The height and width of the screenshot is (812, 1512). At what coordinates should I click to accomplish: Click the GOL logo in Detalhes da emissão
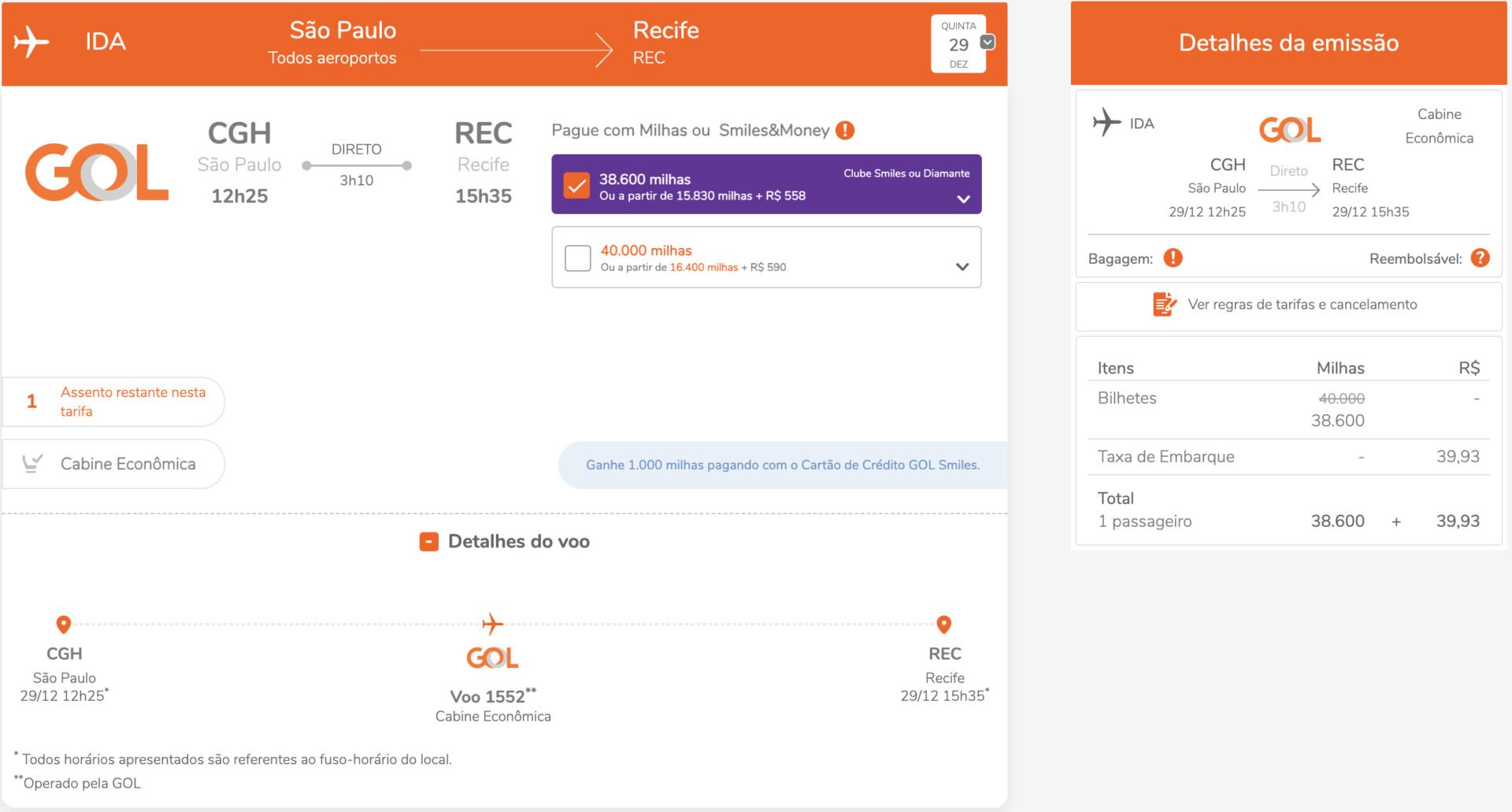tap(1290, 130)
